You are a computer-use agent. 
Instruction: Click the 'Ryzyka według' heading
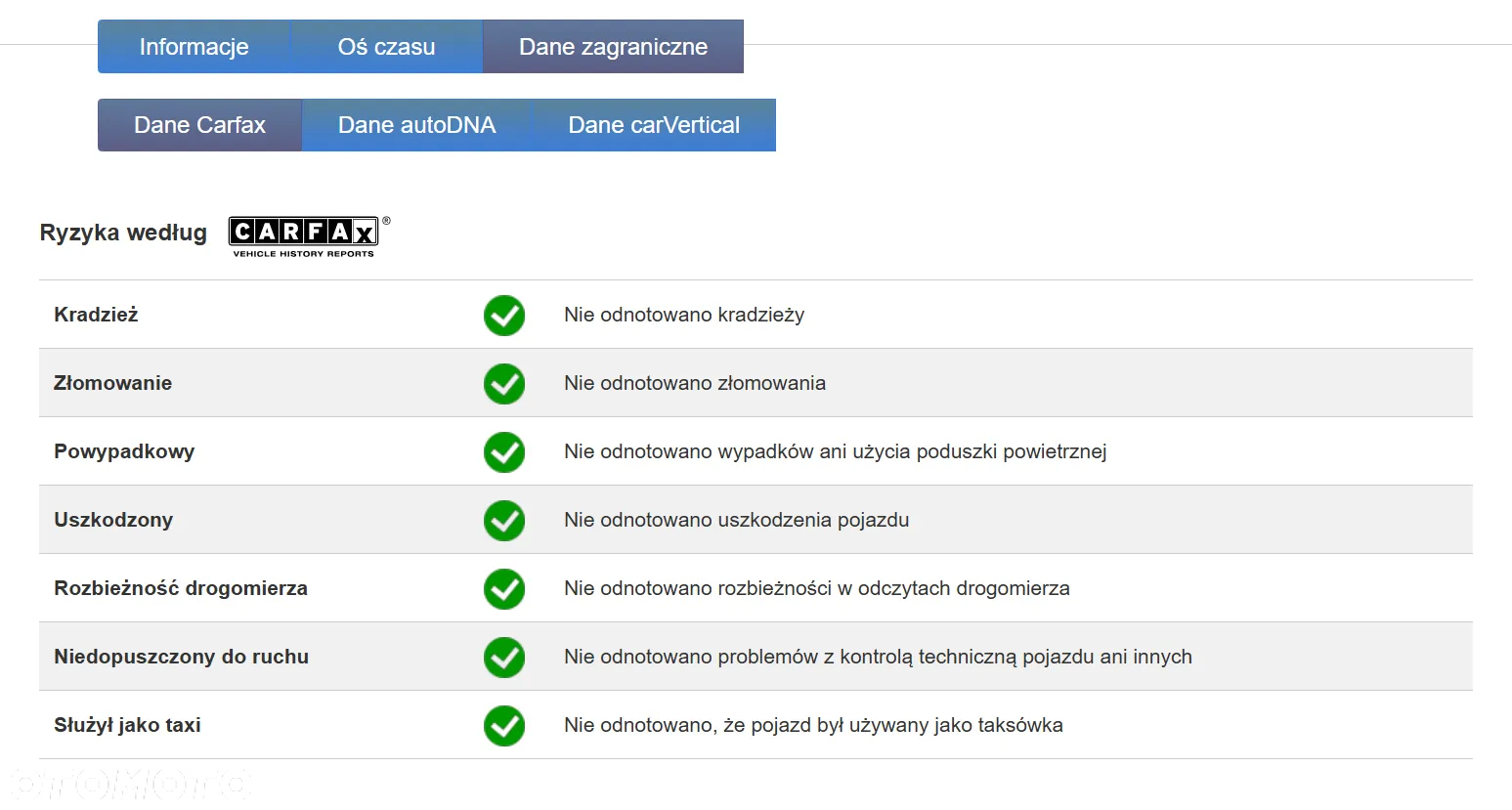(x=123, y=233)
